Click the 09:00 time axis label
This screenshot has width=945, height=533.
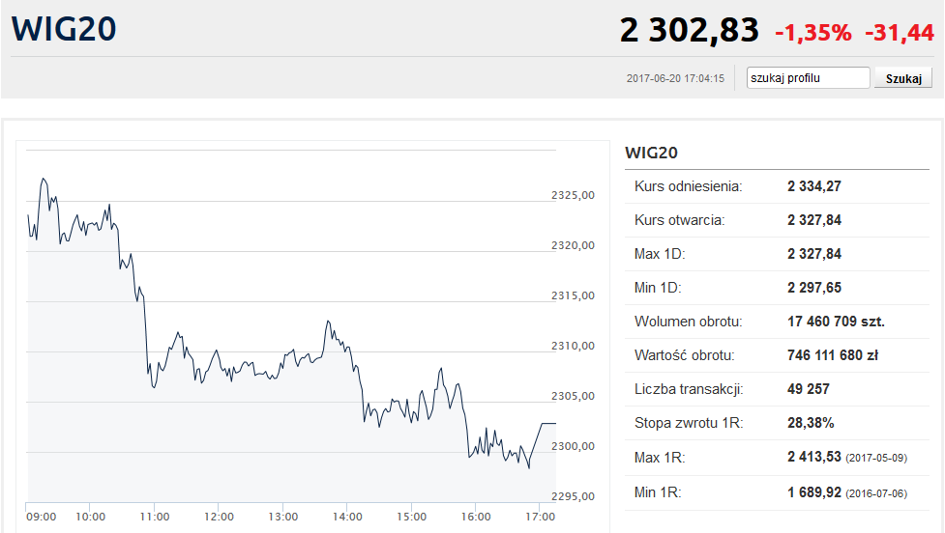[41, 517]
